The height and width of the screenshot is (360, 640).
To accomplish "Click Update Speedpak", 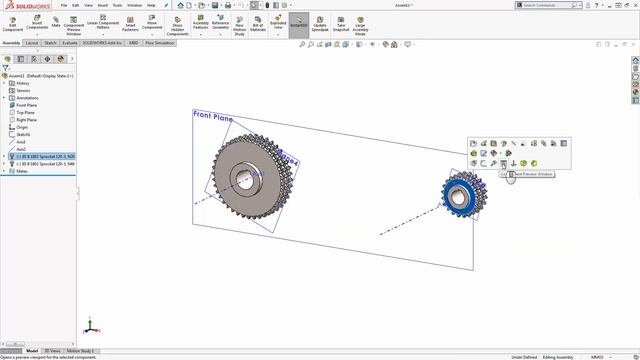I will [x=320, y=24].
